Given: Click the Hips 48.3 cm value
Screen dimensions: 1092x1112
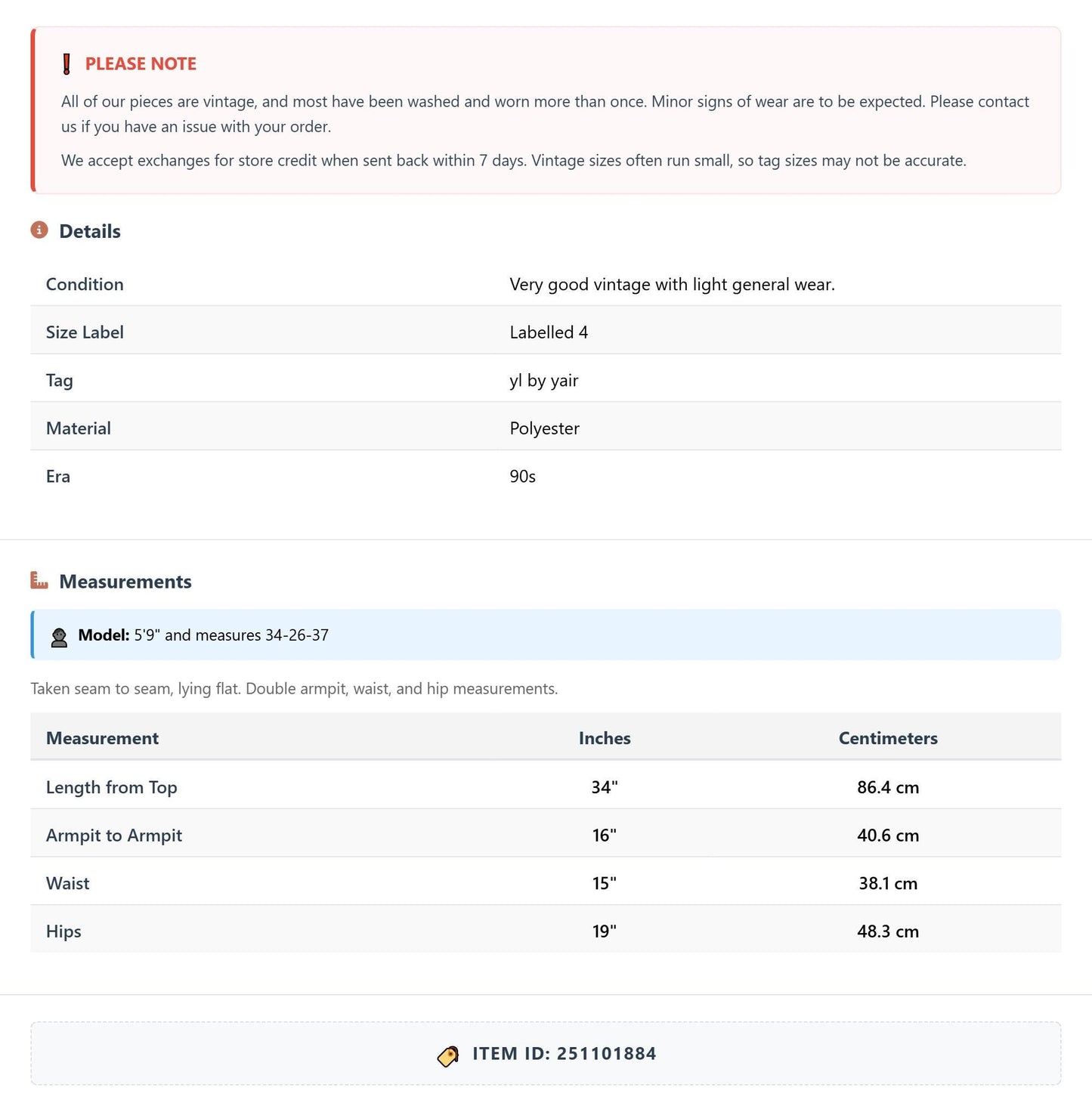Looking at the screenshot, I should tap(888, 931).
